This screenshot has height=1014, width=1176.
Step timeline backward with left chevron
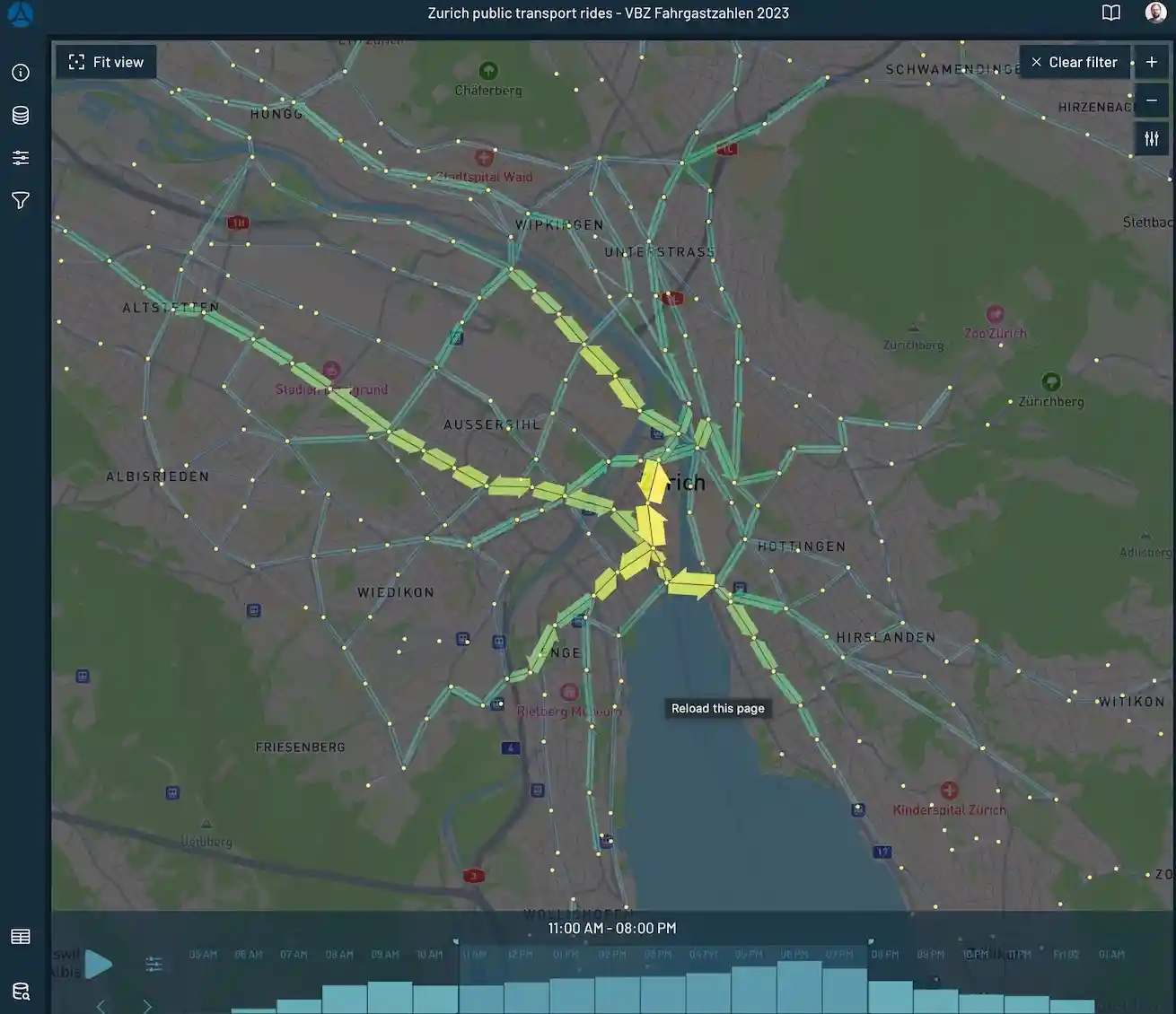tap(99, 1006)
